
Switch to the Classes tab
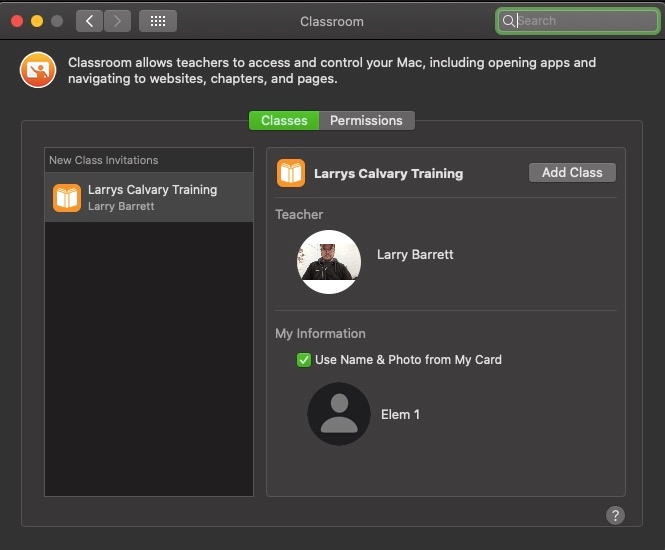284,120
